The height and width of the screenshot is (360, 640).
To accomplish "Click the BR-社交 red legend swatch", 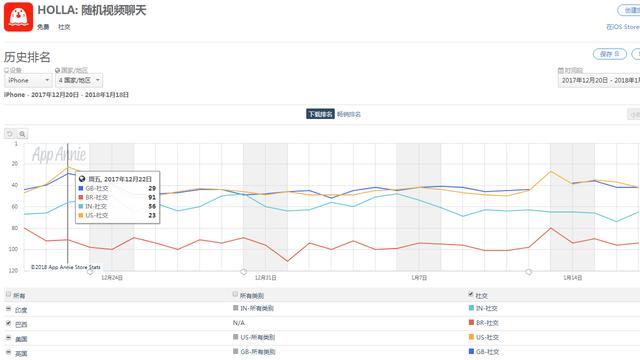I will point(471,322).
